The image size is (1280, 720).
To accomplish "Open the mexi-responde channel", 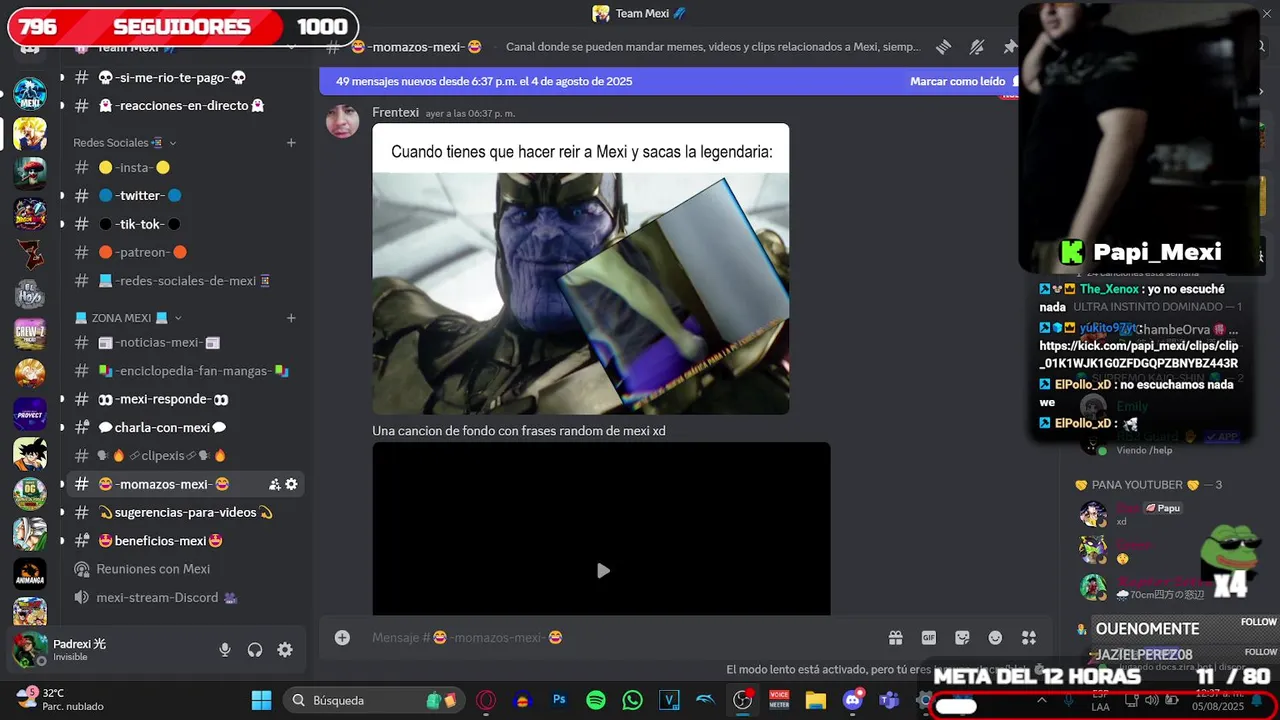I will pos(185,399).
